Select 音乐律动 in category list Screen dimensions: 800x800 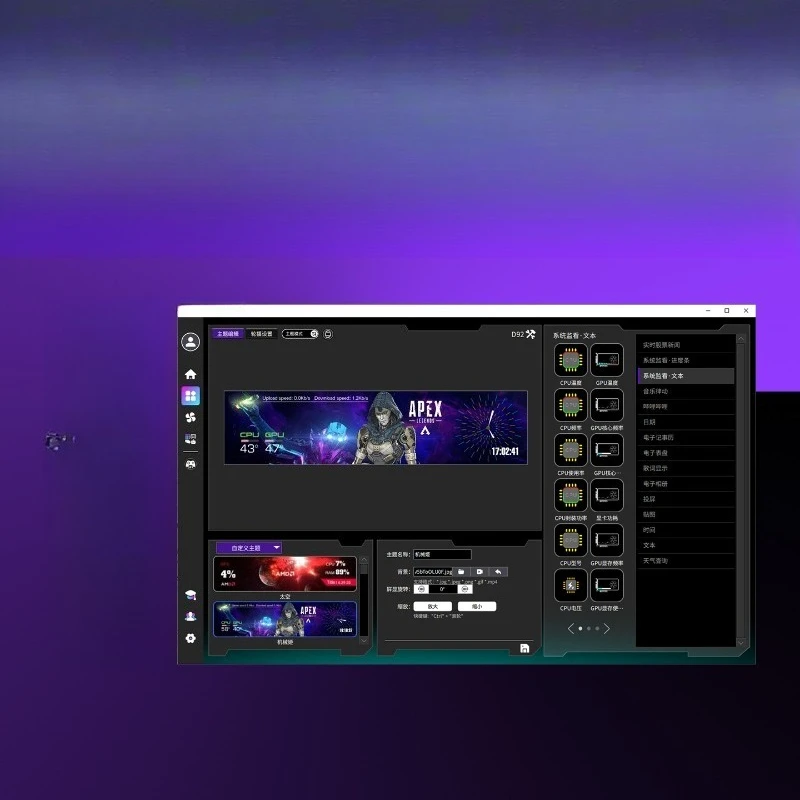pos(686,391)
